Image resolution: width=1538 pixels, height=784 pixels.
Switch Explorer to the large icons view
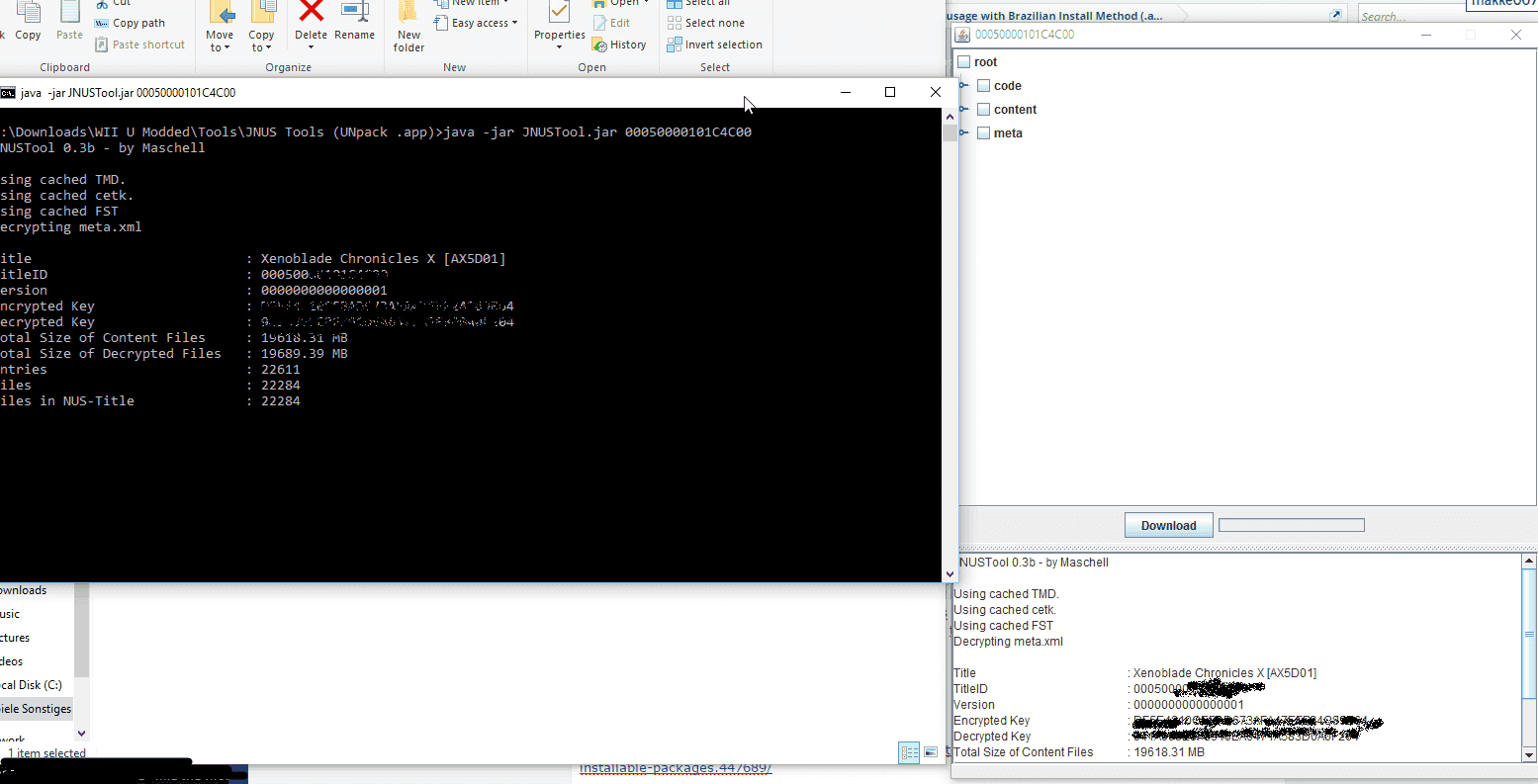tap(931, 753)
